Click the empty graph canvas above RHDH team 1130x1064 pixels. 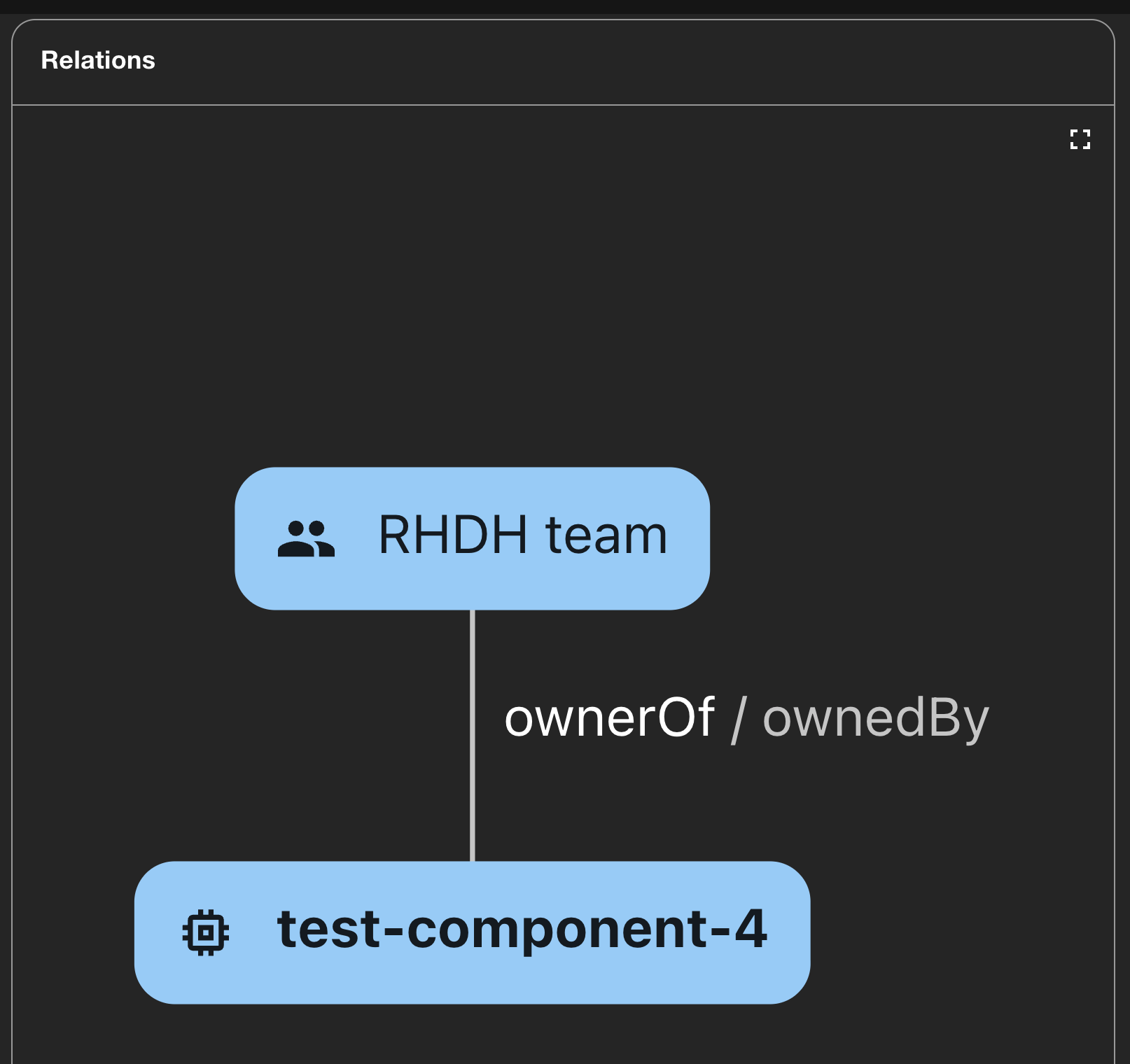pyautogui.click(x=473, y=315)
